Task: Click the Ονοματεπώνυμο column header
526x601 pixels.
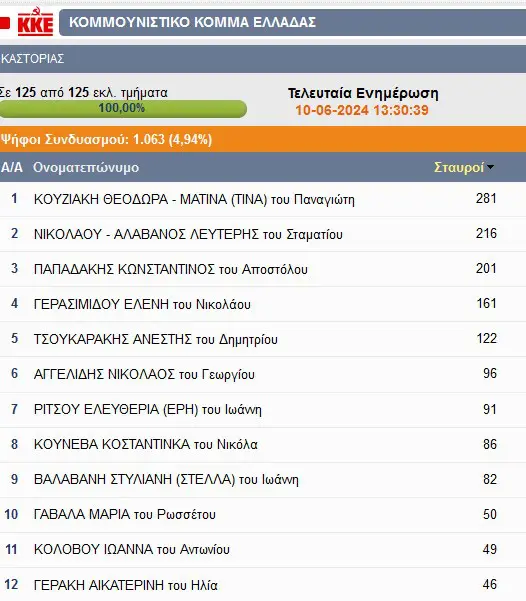Action: 86,167
